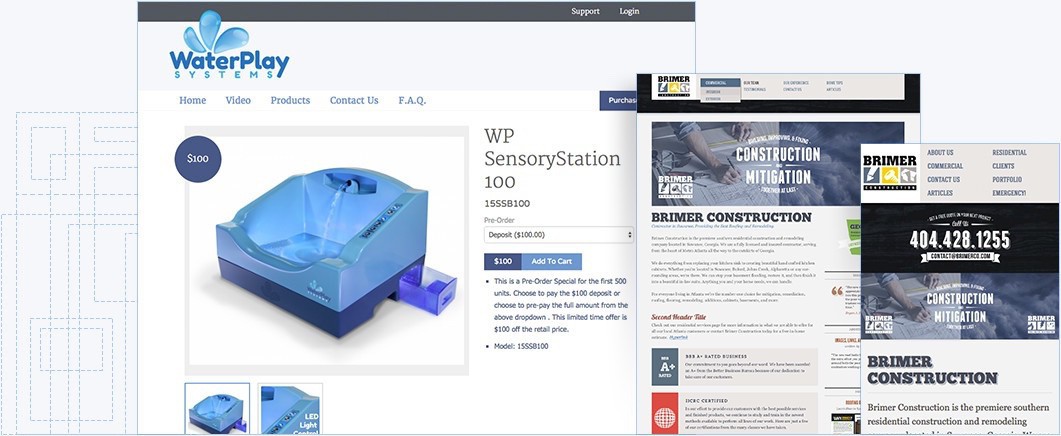Select the highlighted Commercial dropdown menu item
Image resolution: width=1061 pixels, height=436 pixels.
point(721,83)
